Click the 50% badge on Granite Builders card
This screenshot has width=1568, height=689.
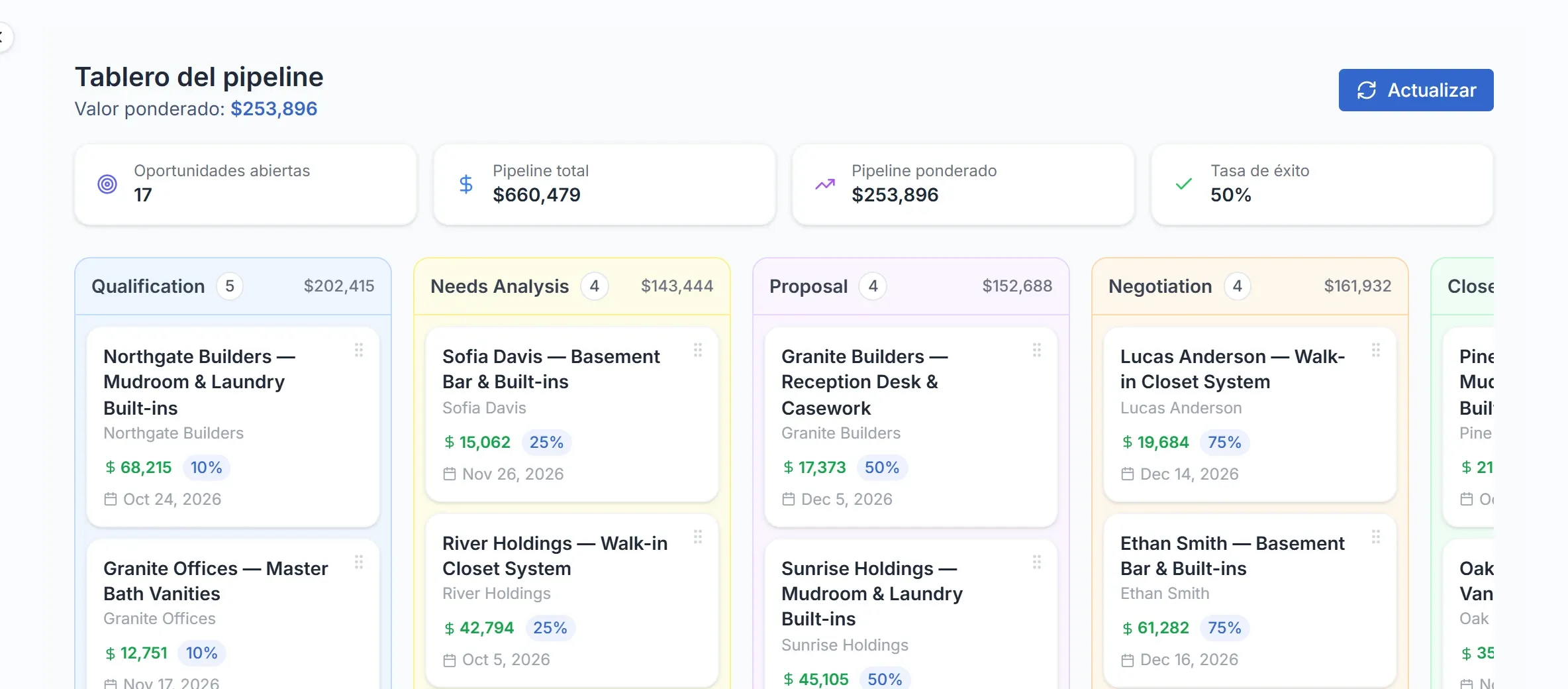(x=882, y=468)
